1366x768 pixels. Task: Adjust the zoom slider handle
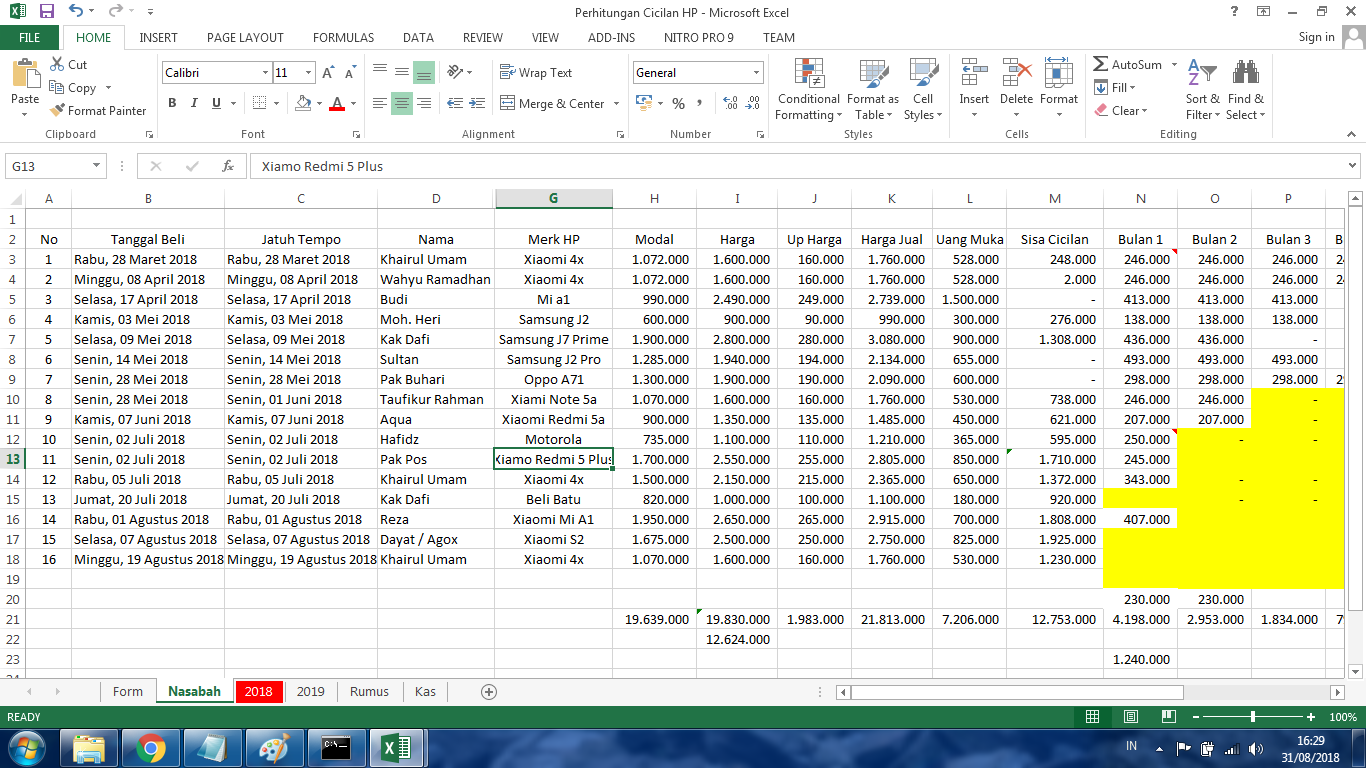pos(1253,717)
